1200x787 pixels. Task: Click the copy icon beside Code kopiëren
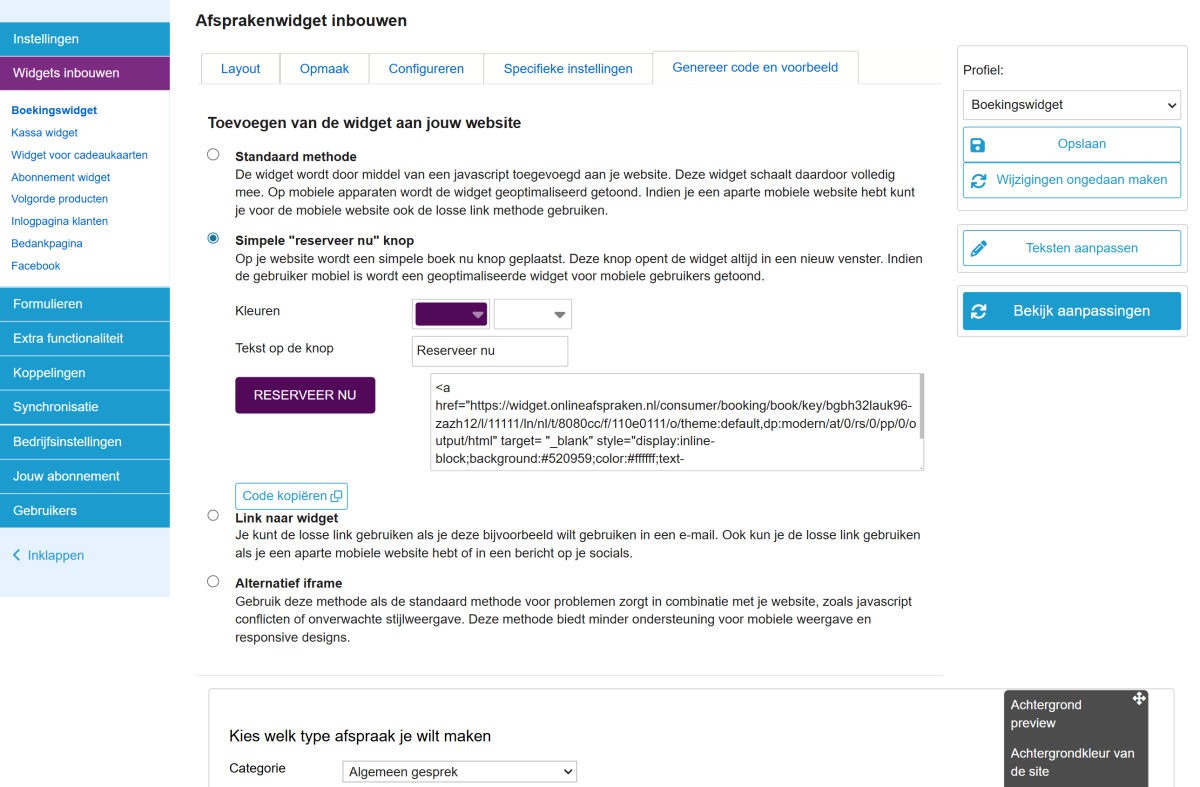pos(337,496)
